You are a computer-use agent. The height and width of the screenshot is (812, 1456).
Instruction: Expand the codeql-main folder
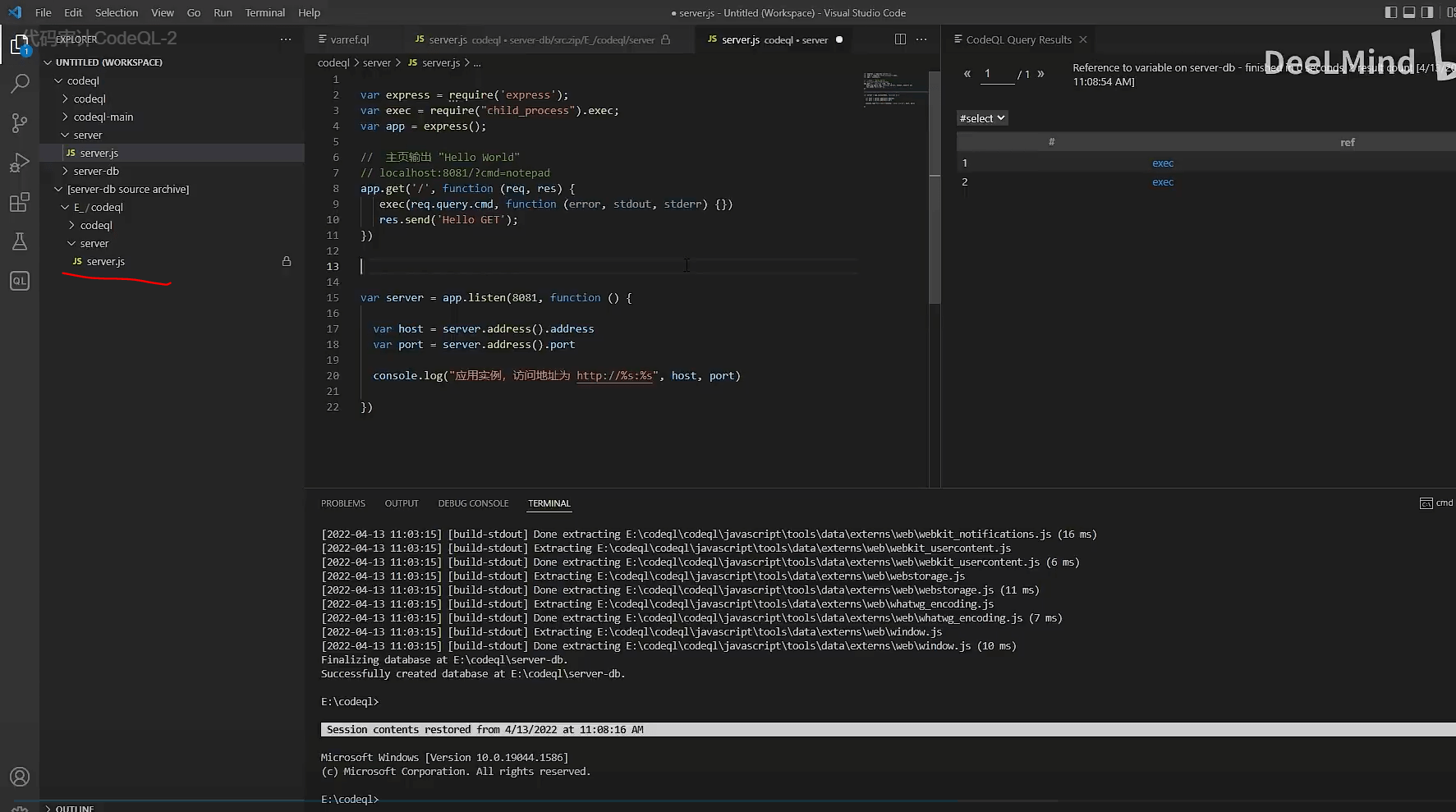[103, 117]
